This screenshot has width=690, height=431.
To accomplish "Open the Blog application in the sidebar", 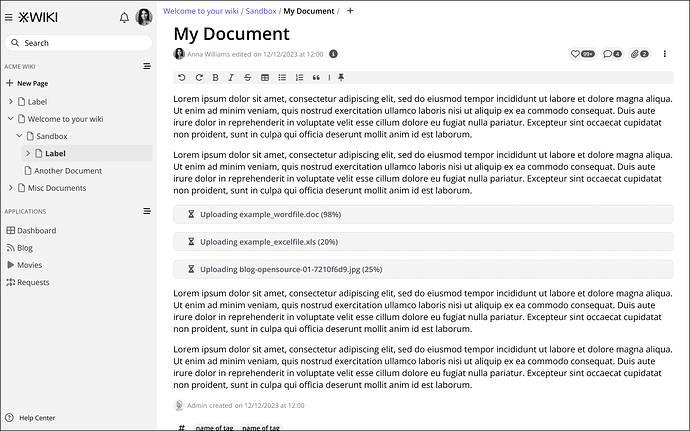I will (25, 247).
